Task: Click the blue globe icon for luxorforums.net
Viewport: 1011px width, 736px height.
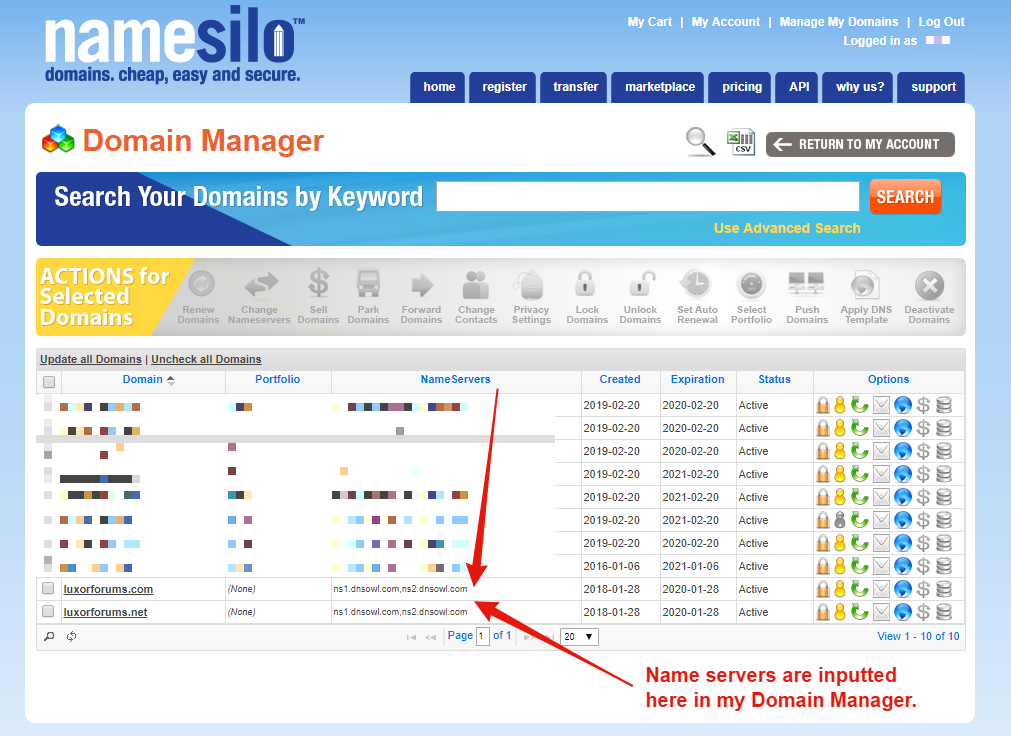Action: (x=903, y=612)
